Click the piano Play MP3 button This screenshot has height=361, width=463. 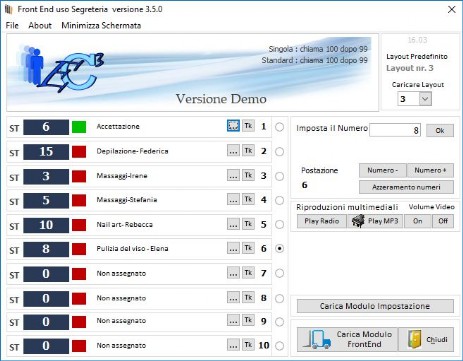tap(375, 221)
